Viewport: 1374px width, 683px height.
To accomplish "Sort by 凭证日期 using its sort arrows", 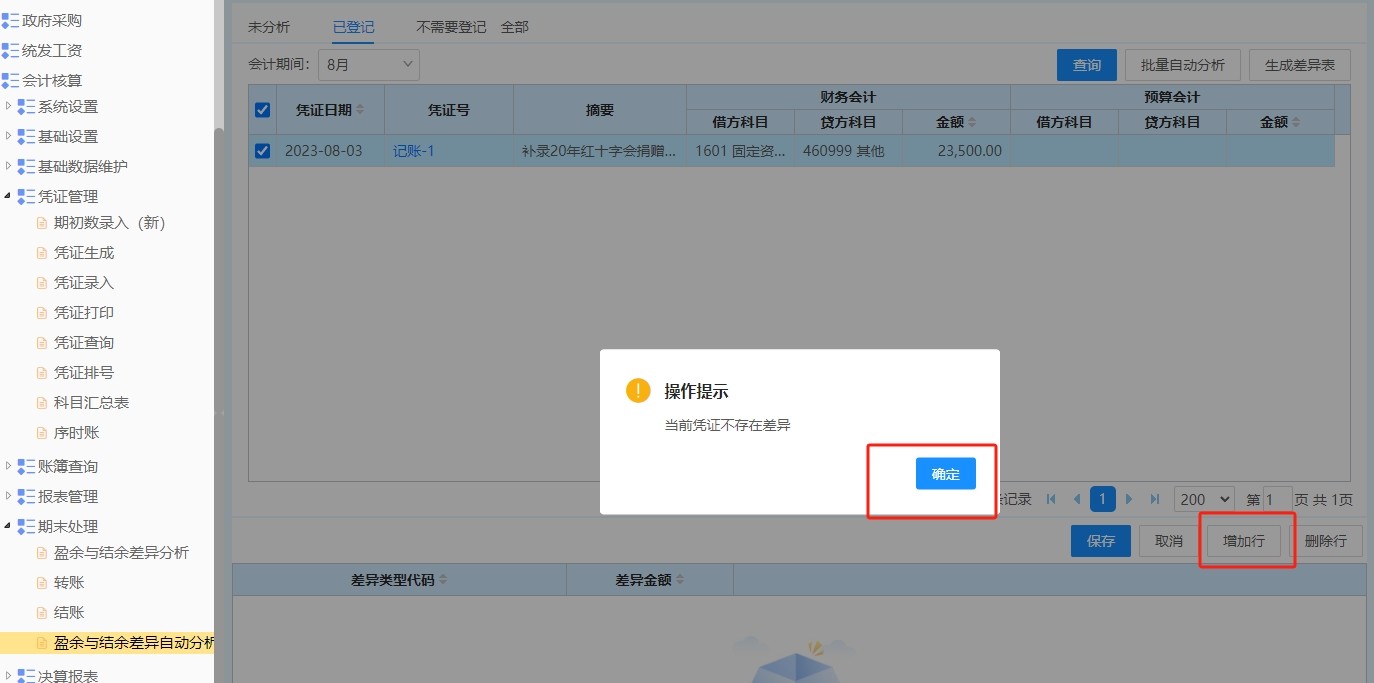I will (x=360, y=109).
